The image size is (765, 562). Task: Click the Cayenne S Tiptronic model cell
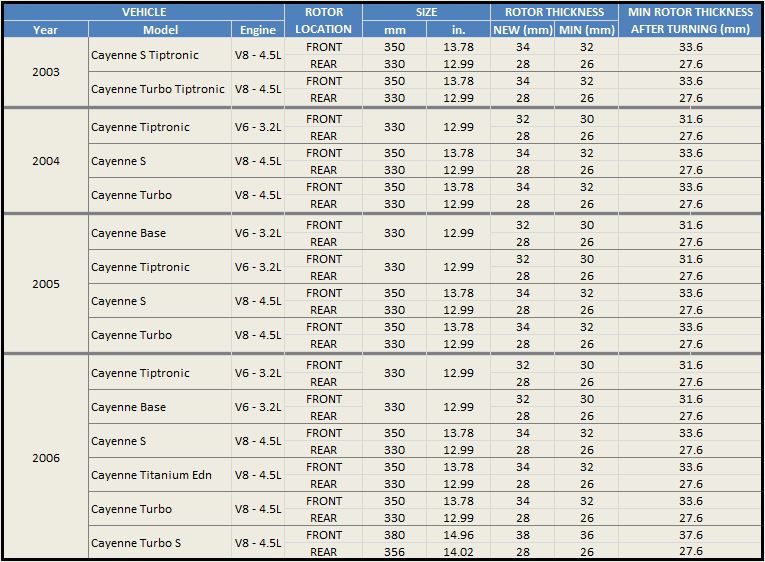point(145,55)
